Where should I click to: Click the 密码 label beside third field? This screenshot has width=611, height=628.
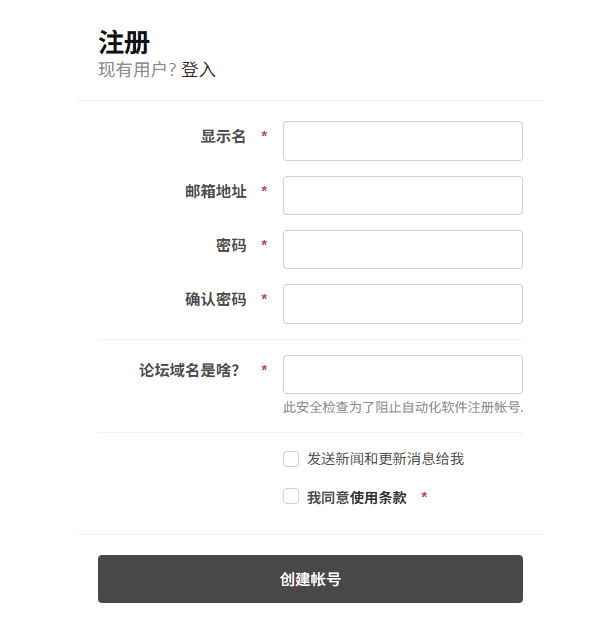231,245
